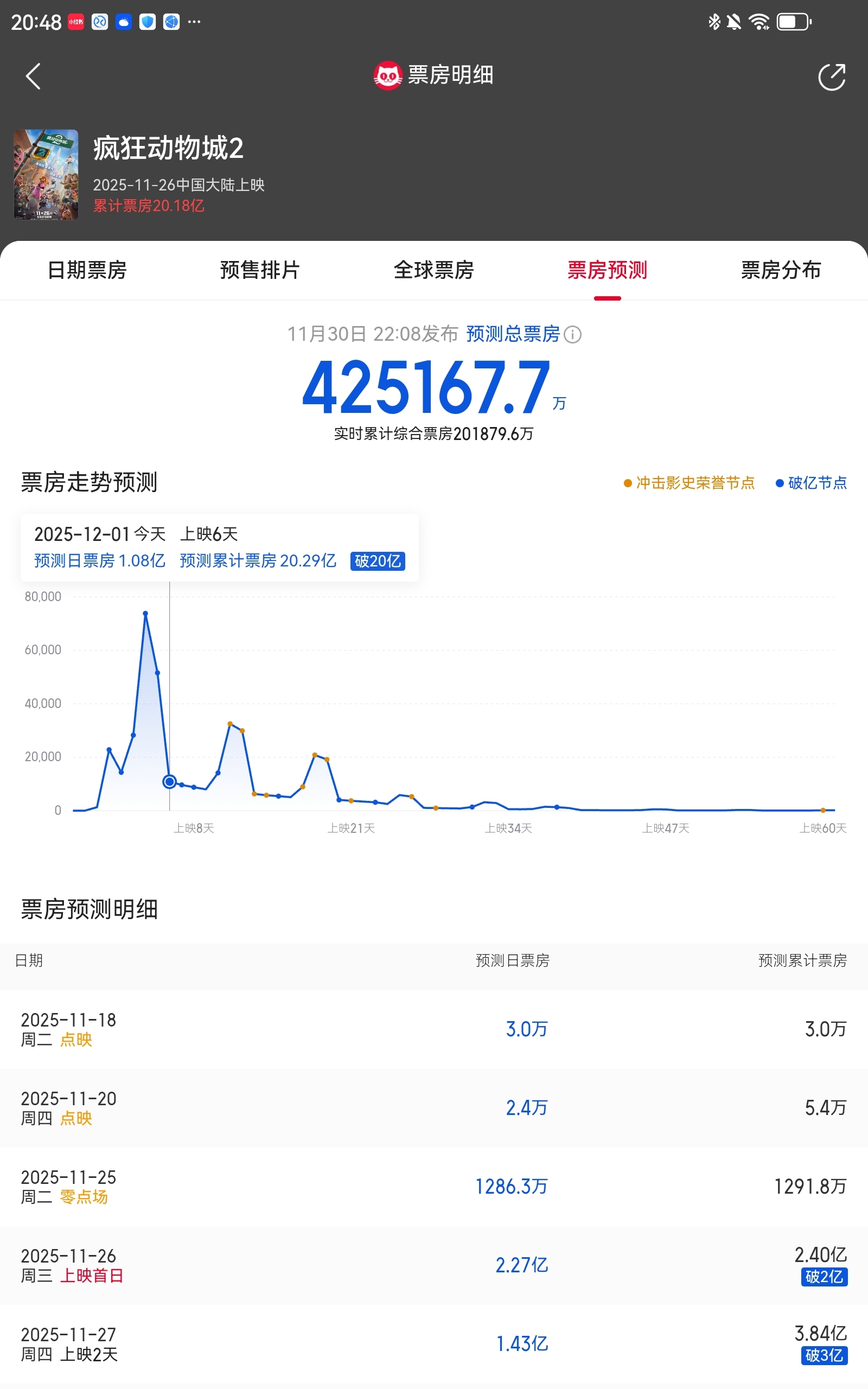The image size is (868, 1389).
Task: Switch to the 预售排片 tab
Action: 260,270
